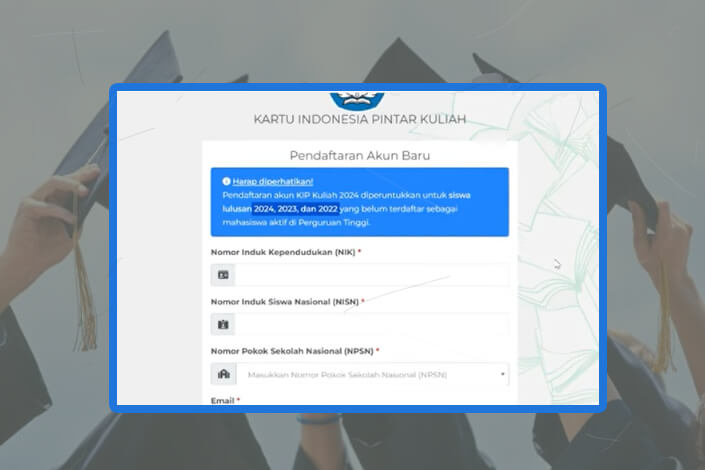Click the 'Harap diperhatikan!' link

(x=272, y=181)
